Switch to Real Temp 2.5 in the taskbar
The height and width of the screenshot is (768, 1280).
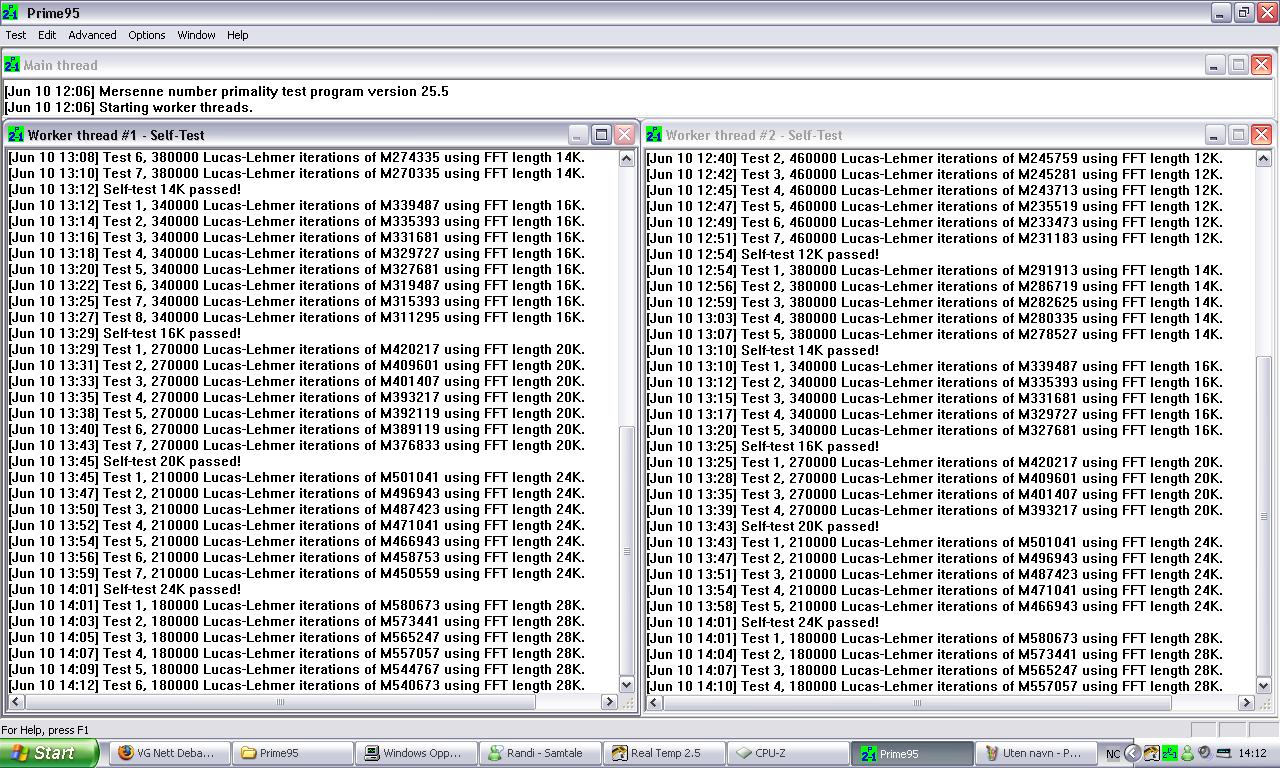[x=665, y=753]
